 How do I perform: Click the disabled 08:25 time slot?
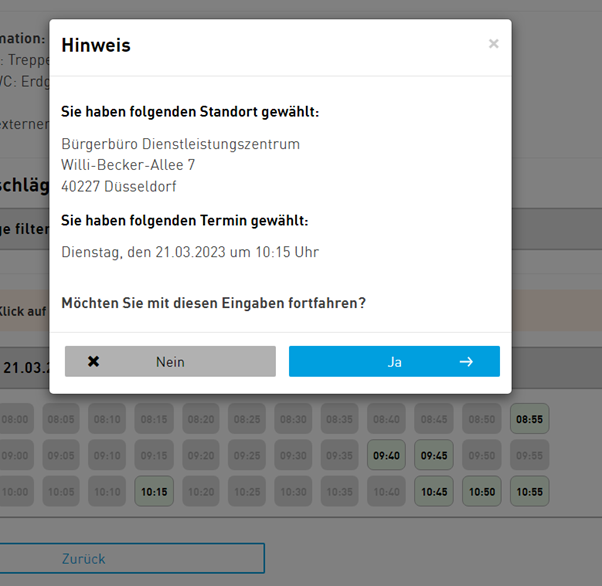point(247,419)
